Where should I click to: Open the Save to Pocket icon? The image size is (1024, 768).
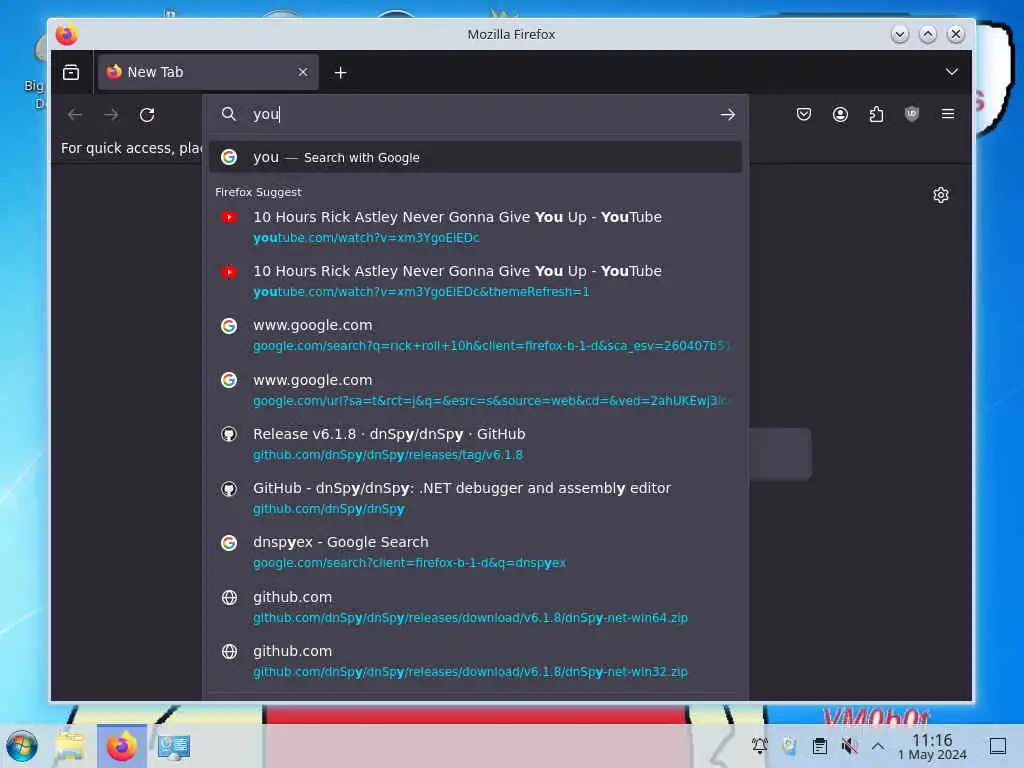pos(804,114)
